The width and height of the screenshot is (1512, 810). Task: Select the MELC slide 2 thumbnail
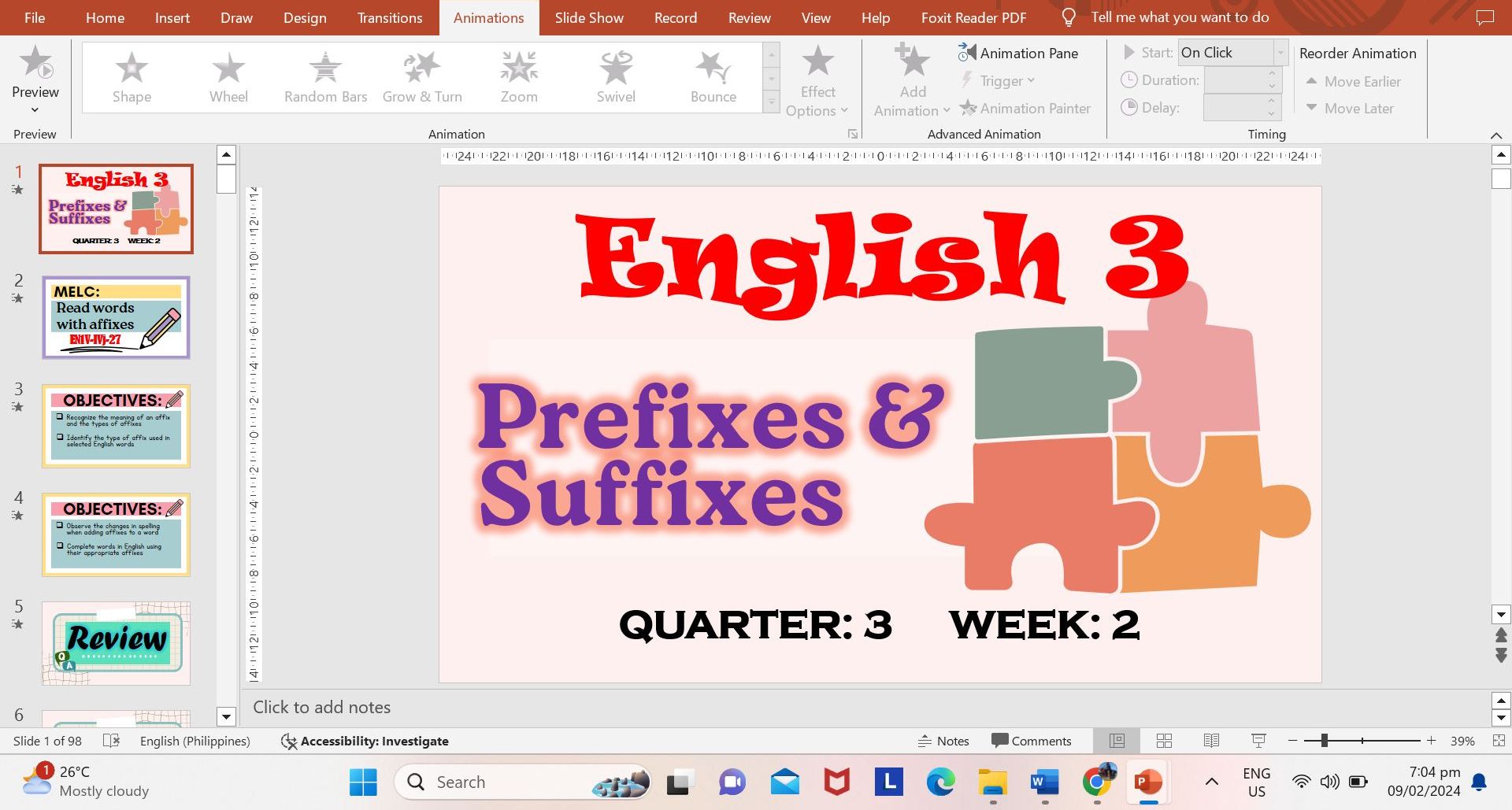coord(117,317)
